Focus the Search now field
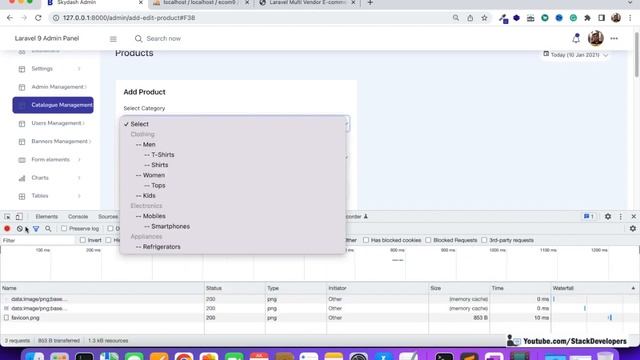 click(x=163, y=38)
